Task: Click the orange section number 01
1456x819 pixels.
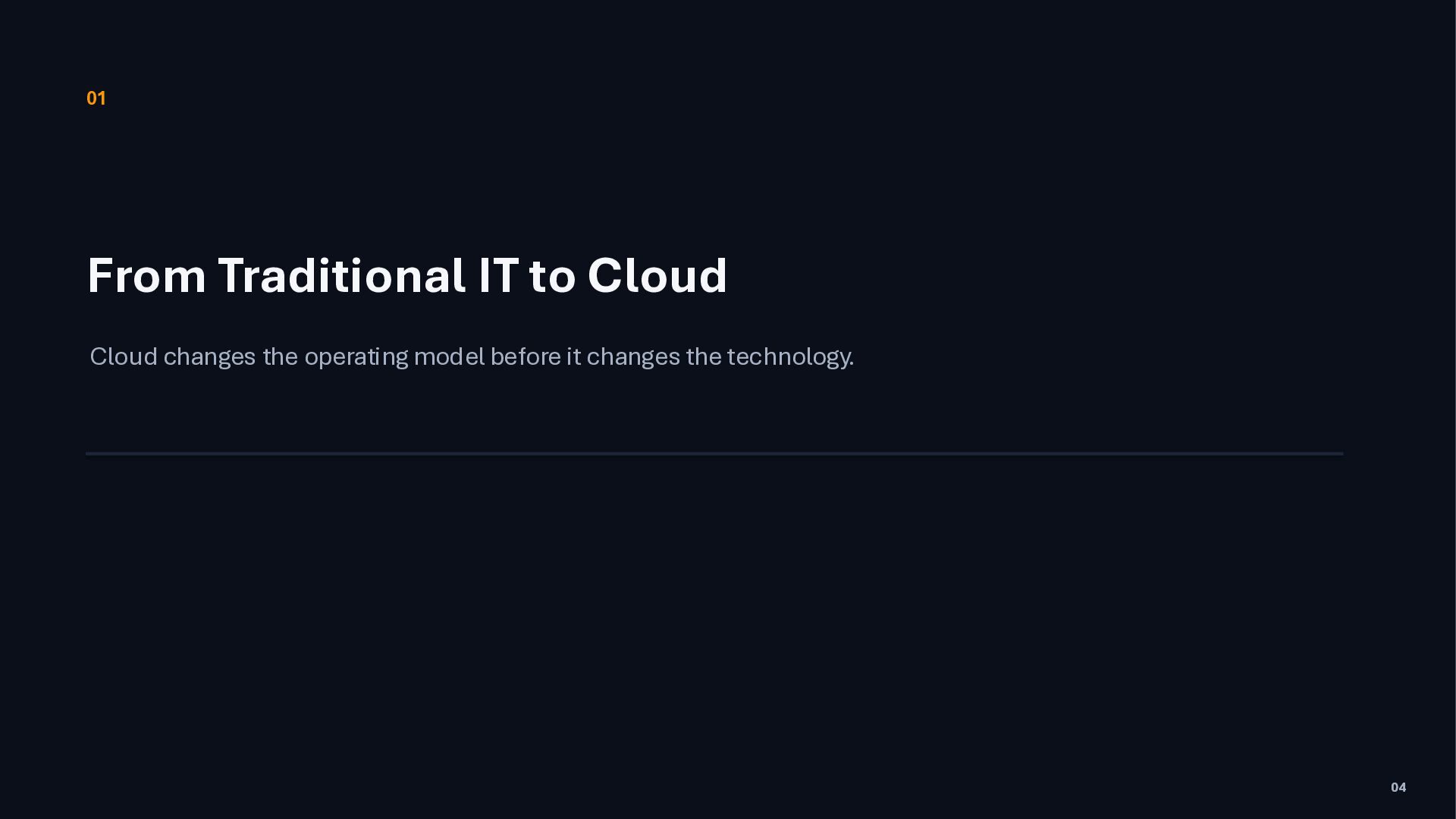Action: point(96,99)
